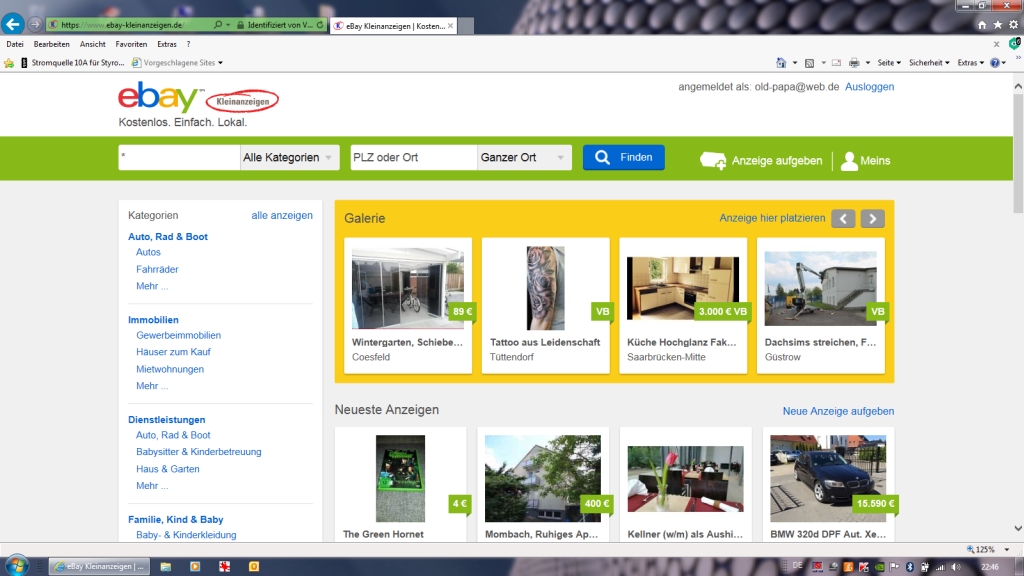The image size is (1024, 576).
Task: Click the Ausloggen link
Action: coord(869,87)
